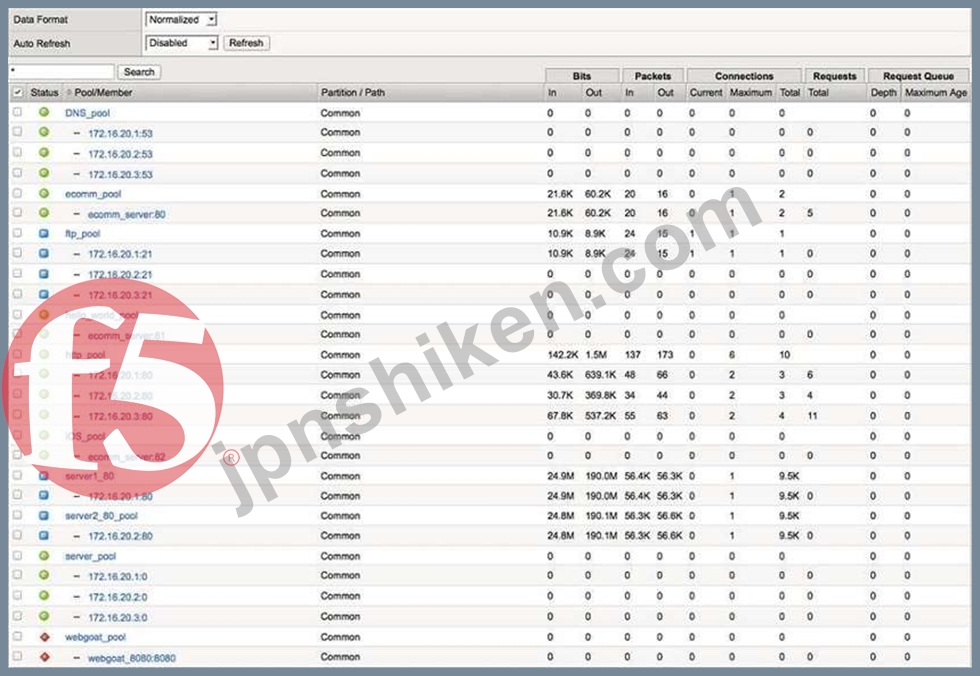This screenshot has width=980, height=676.
Task: Click the red diamond status icon of webgoat_pool
Action: [44, 637]
